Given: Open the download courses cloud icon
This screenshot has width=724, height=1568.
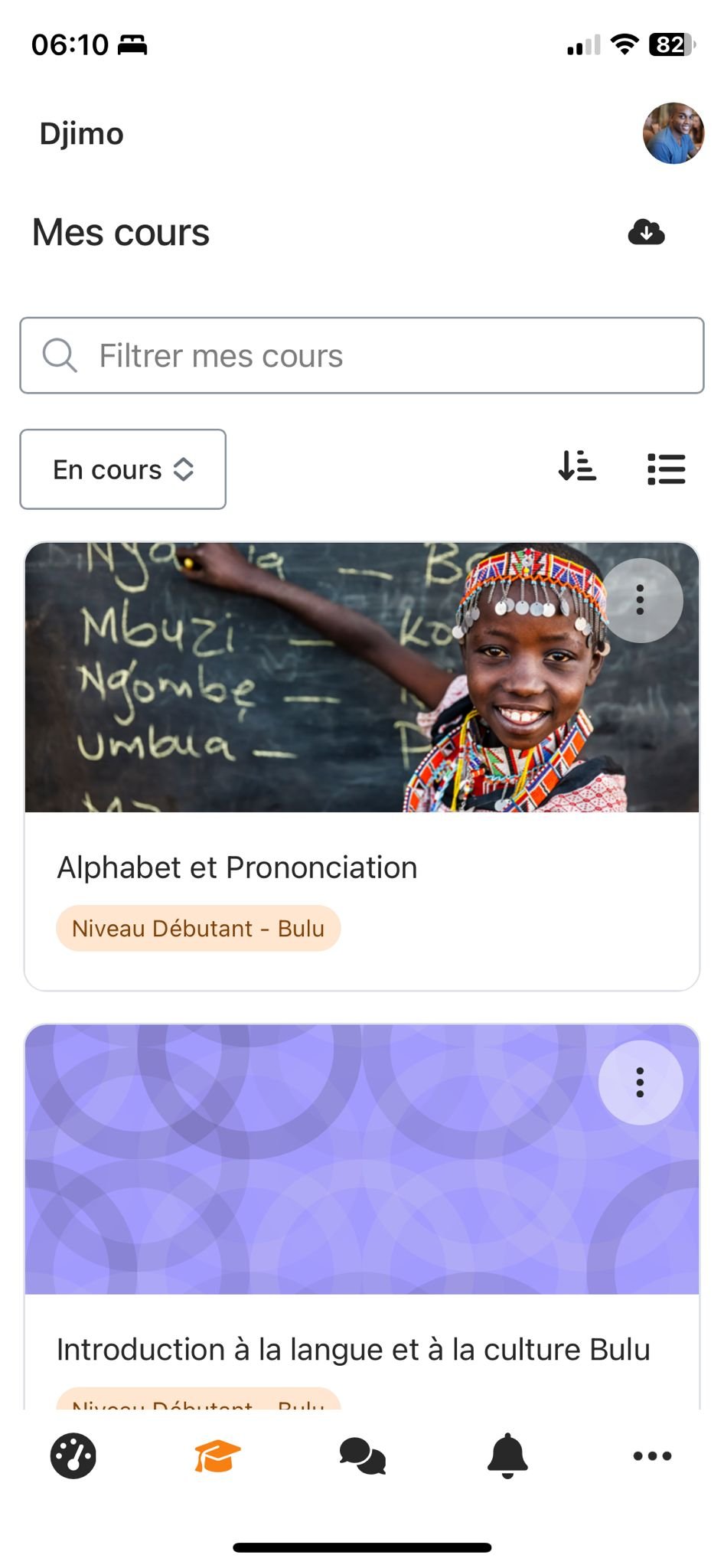Looking at the screenshot, I should (x=646, y=232).
